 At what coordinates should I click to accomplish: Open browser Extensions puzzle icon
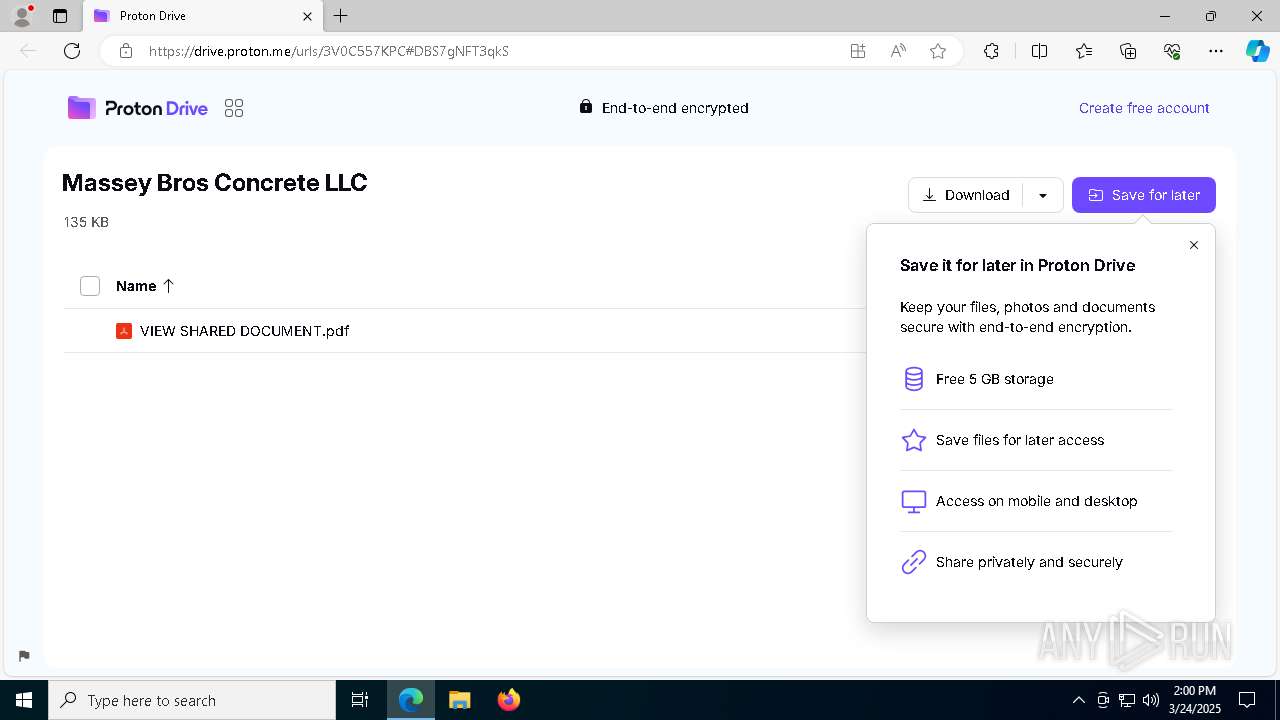click(991, 51)
